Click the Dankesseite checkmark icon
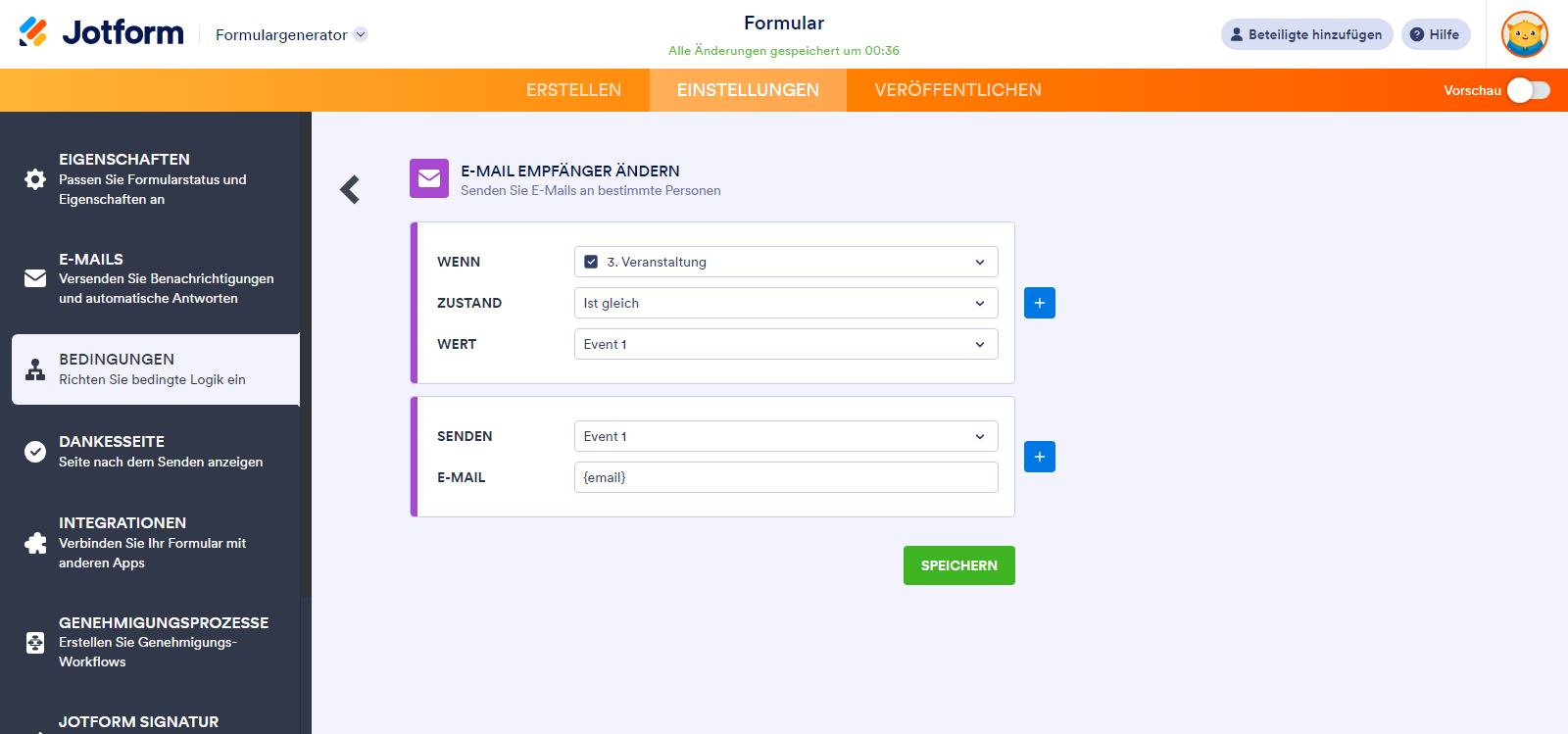This screenshot has height=734, width=1568. coord(35,452)
